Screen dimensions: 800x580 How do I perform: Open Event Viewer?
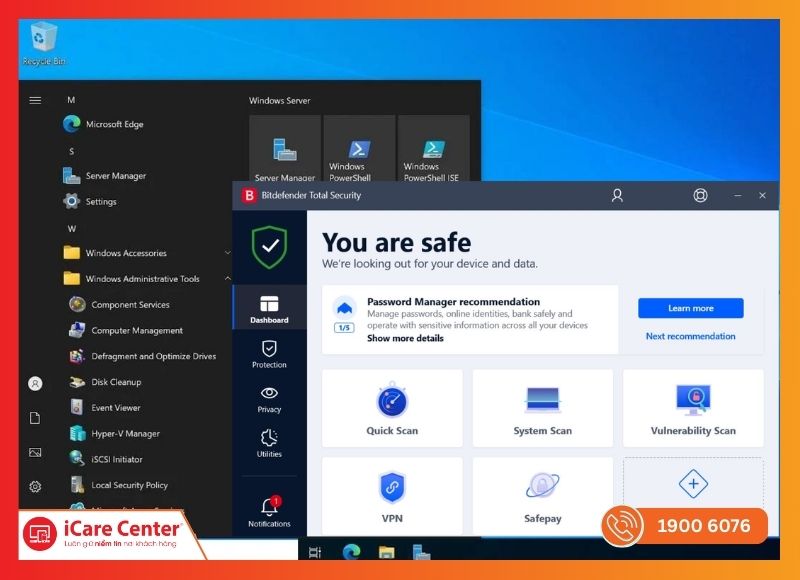(x=105, y=408)
